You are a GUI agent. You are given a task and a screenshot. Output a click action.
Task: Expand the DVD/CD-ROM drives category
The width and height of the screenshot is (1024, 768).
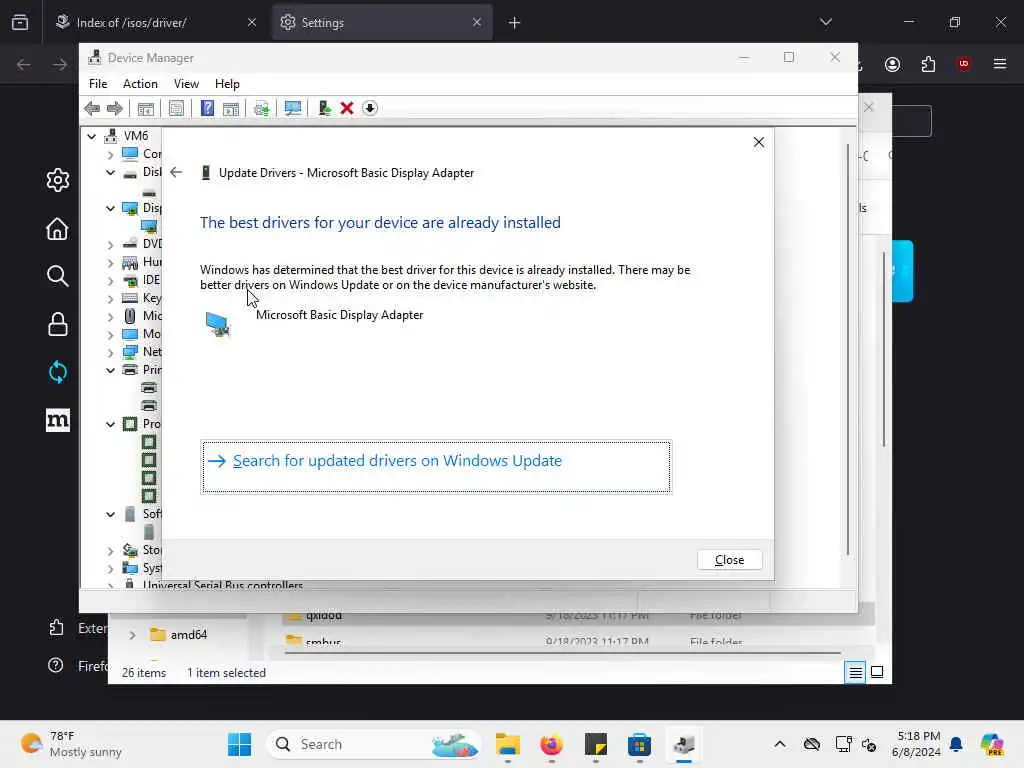coord(110,244)
